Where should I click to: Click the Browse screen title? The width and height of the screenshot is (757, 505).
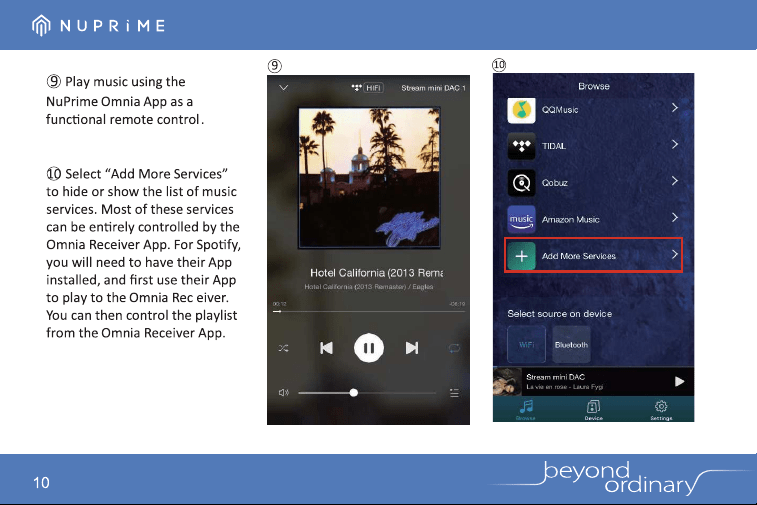point(594,86)
